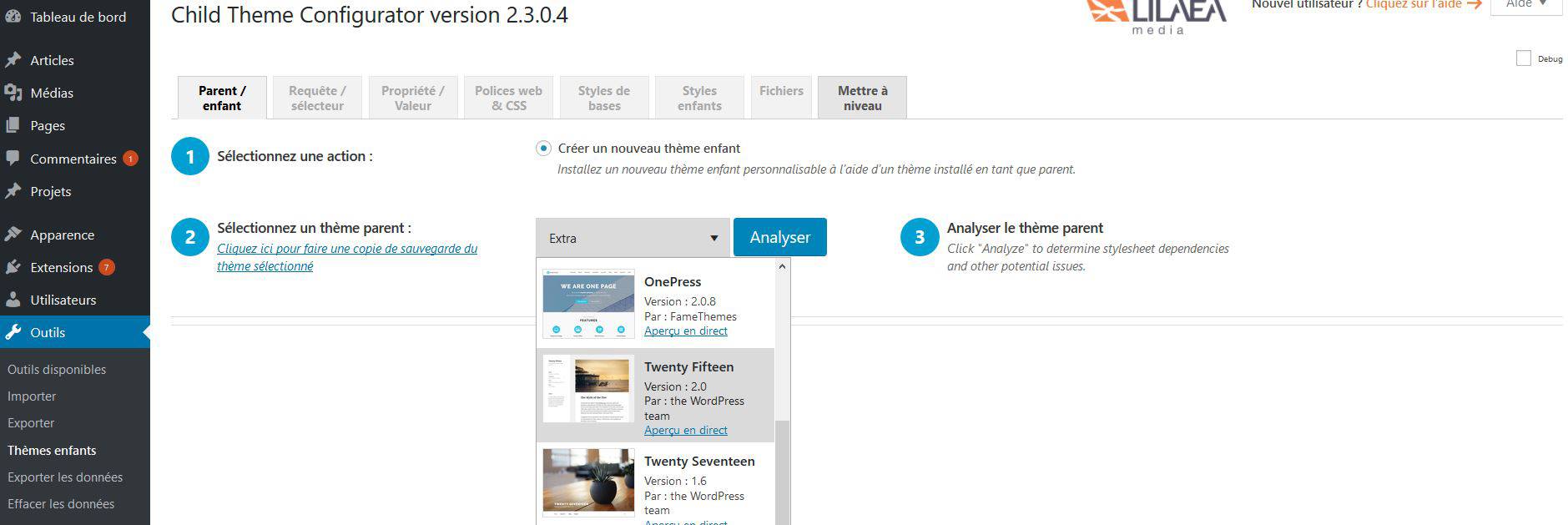Go to Outils disponibles submenu
The width and height of the screenshot is (1568, 525).
click(x=57, y=370)
